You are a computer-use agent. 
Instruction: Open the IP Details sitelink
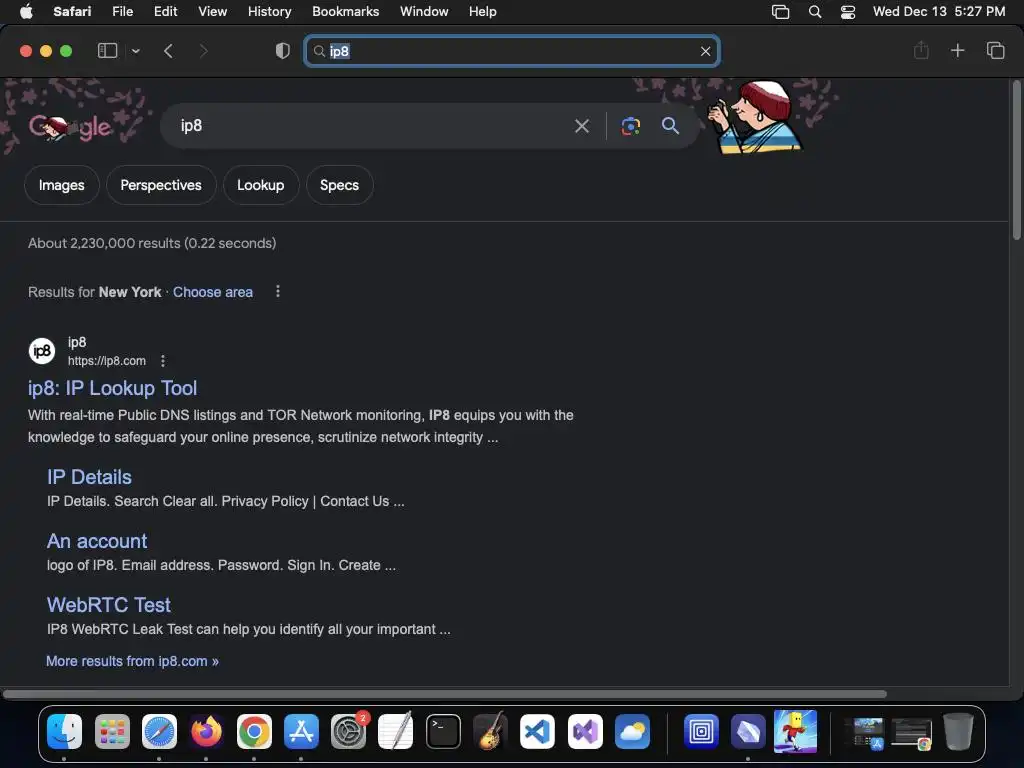pyautogui.click(x=89, y=477)
